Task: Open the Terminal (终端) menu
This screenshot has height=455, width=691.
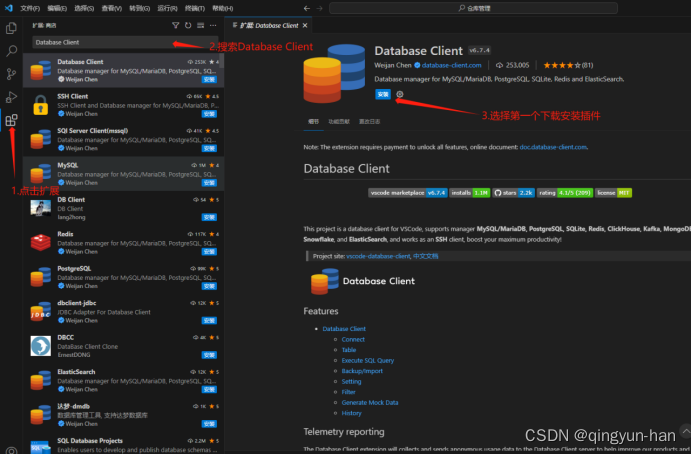Action: pyautogui.click(x=195, y=8)
